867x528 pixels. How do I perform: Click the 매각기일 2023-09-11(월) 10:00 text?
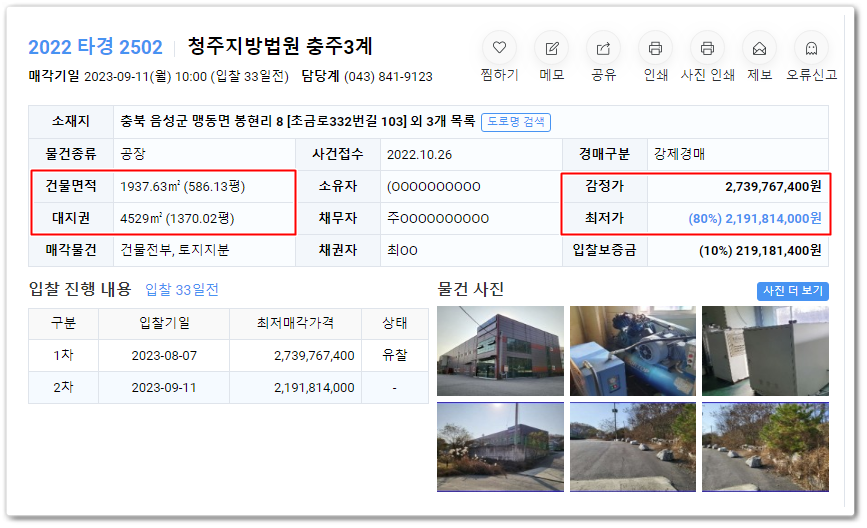118,76
